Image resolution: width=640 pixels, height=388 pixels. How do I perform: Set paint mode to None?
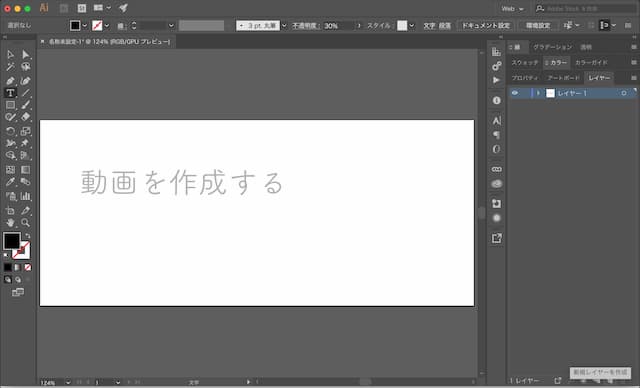[28, 268]
